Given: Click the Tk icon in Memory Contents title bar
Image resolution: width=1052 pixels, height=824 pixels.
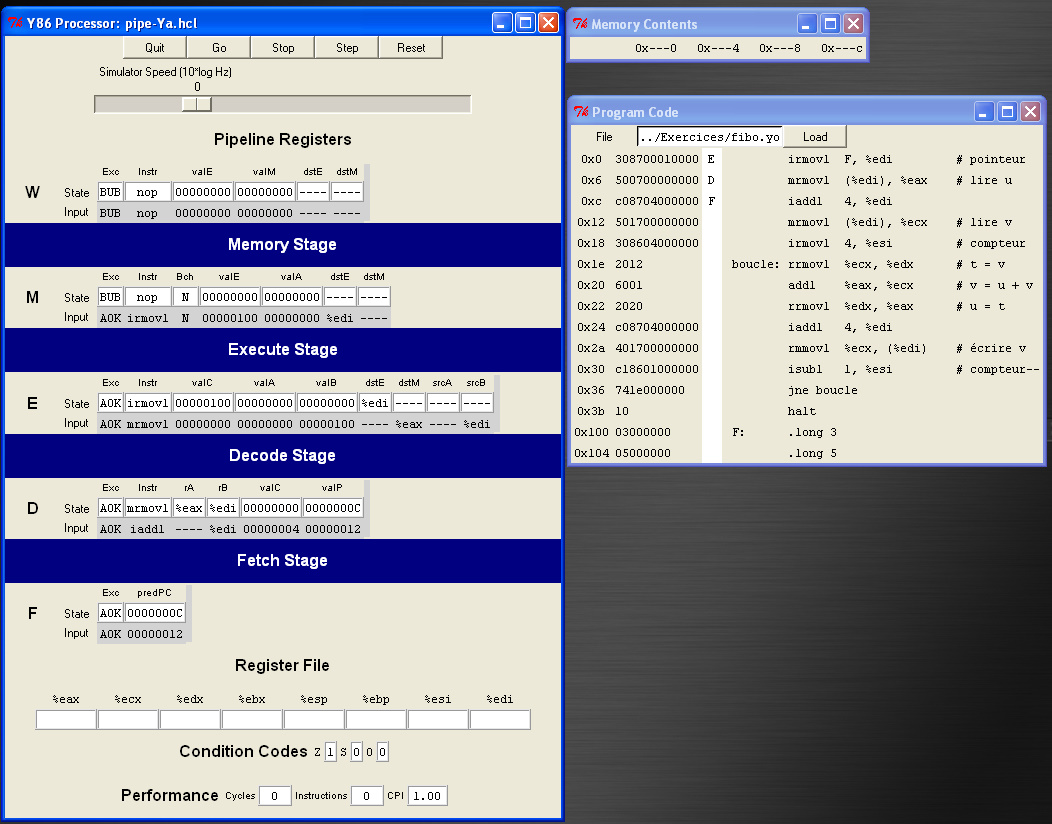Looking at the screenshot, I should pos(580,24).
